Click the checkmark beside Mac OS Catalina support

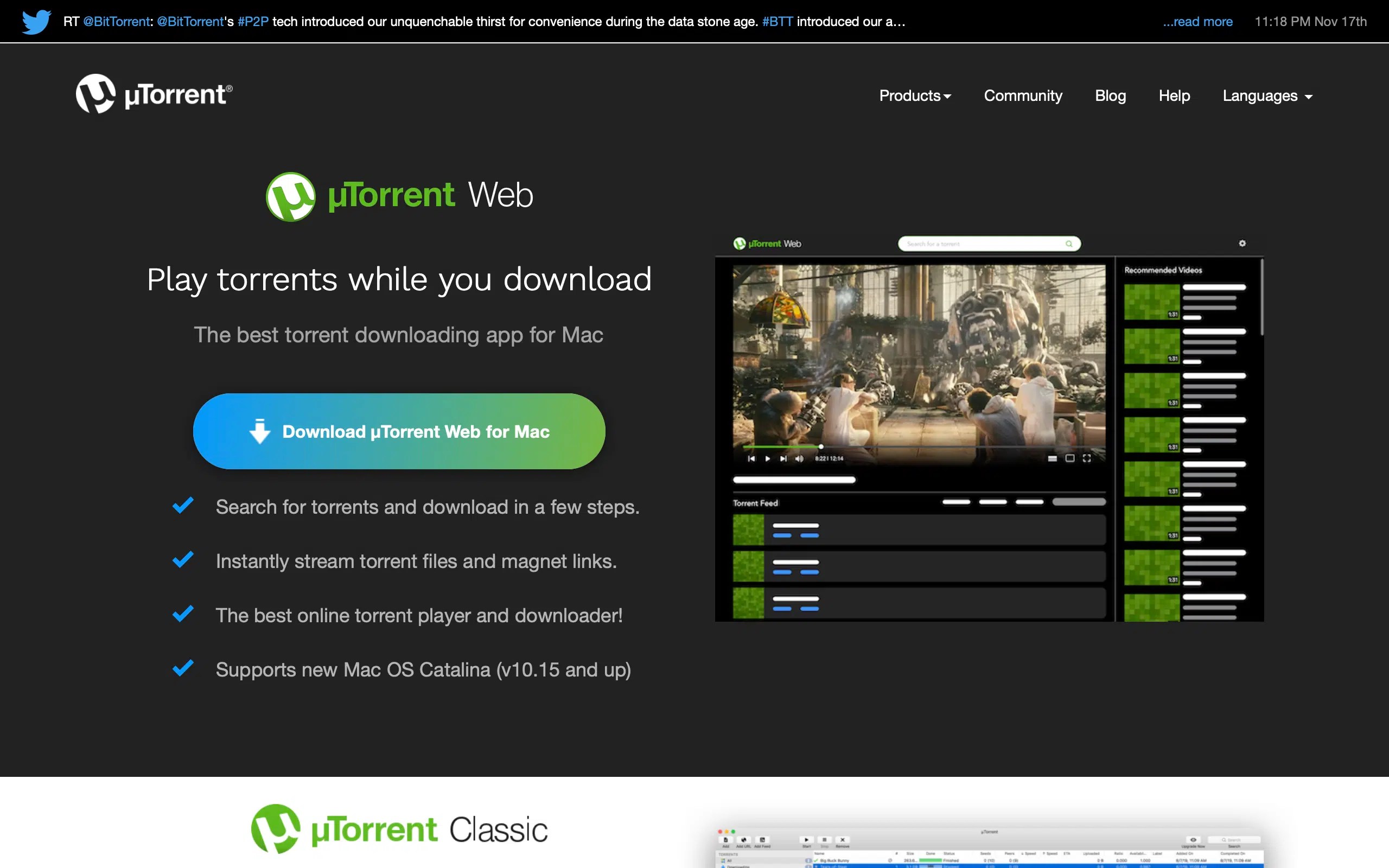pos(183,668)
